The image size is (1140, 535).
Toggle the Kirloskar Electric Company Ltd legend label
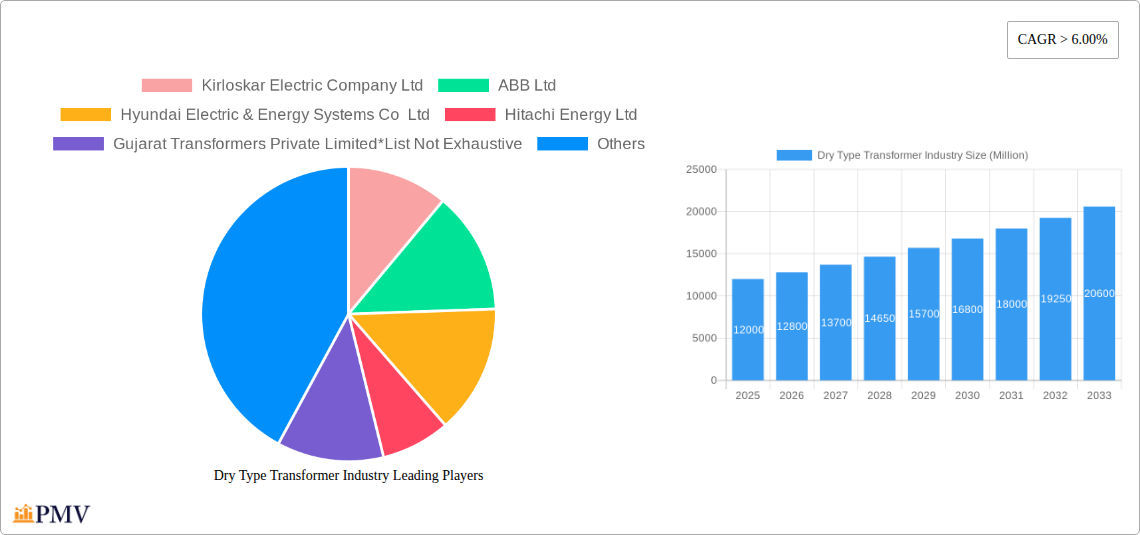(x=312, y=85)
